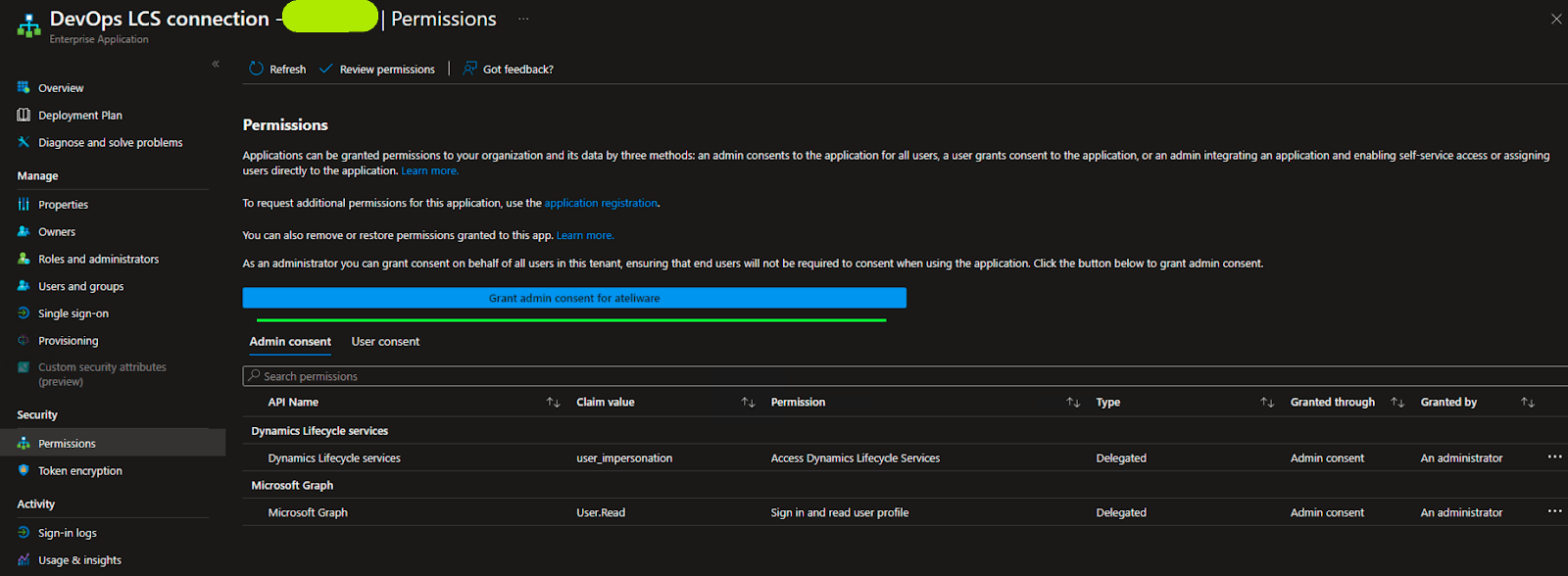Open Sign-in logs menu item
Image resolution: width=1568 pixels, height=576 pixels.
[x=68, y=533]
